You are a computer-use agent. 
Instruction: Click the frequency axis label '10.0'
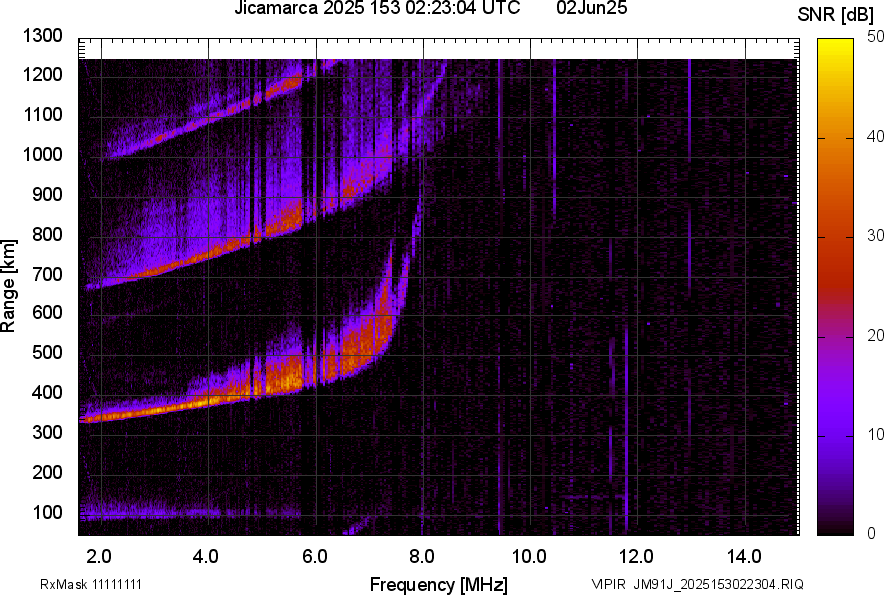click(529, 557)
